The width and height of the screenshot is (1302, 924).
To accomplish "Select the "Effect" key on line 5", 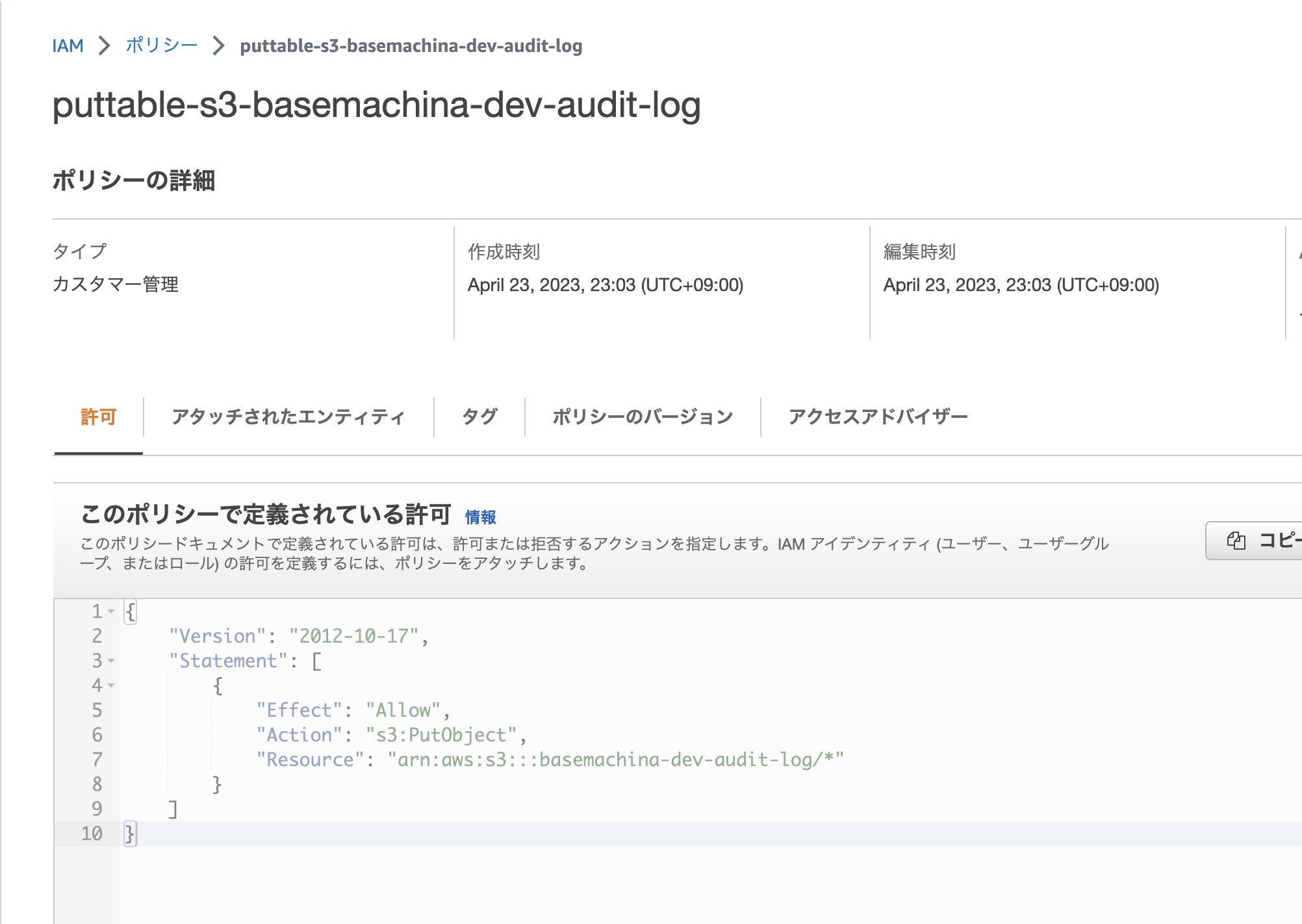I will pyautogui.click(x=300, y=710).
